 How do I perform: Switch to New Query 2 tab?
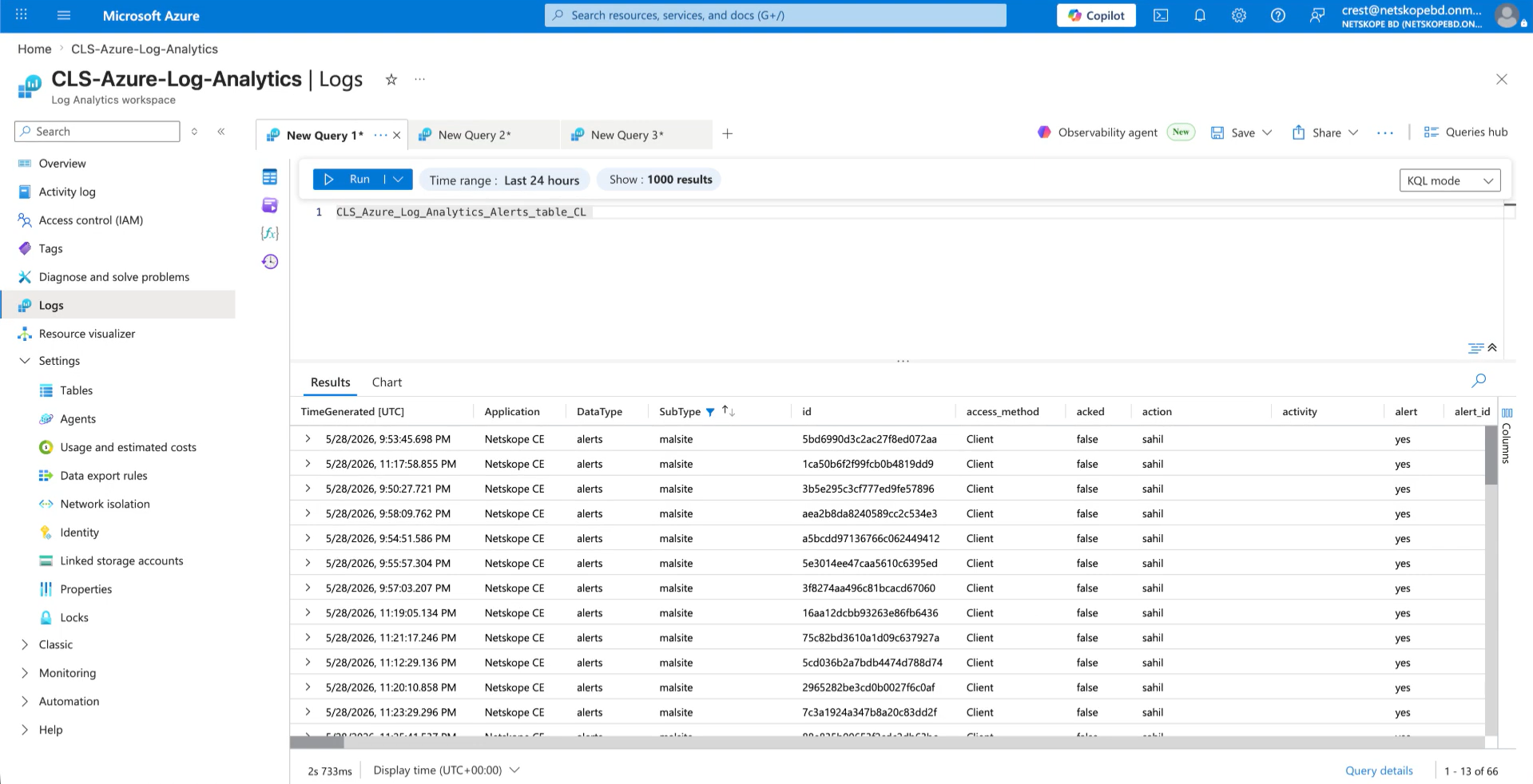click(484, 135)
